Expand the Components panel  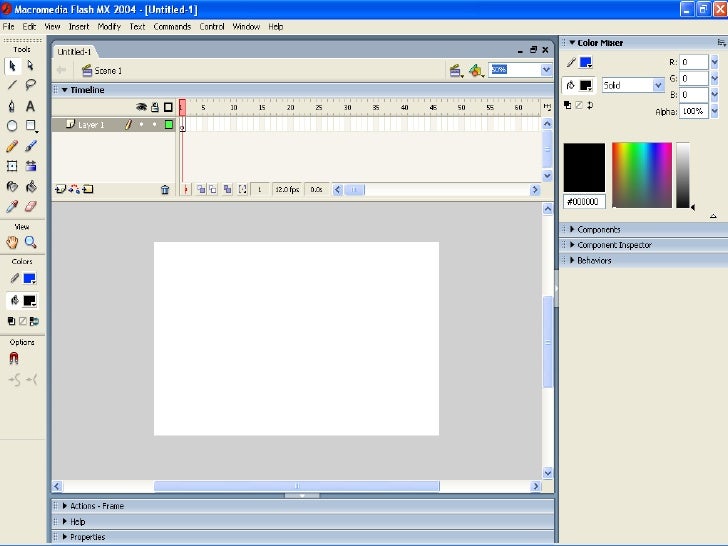click(598, 230)
